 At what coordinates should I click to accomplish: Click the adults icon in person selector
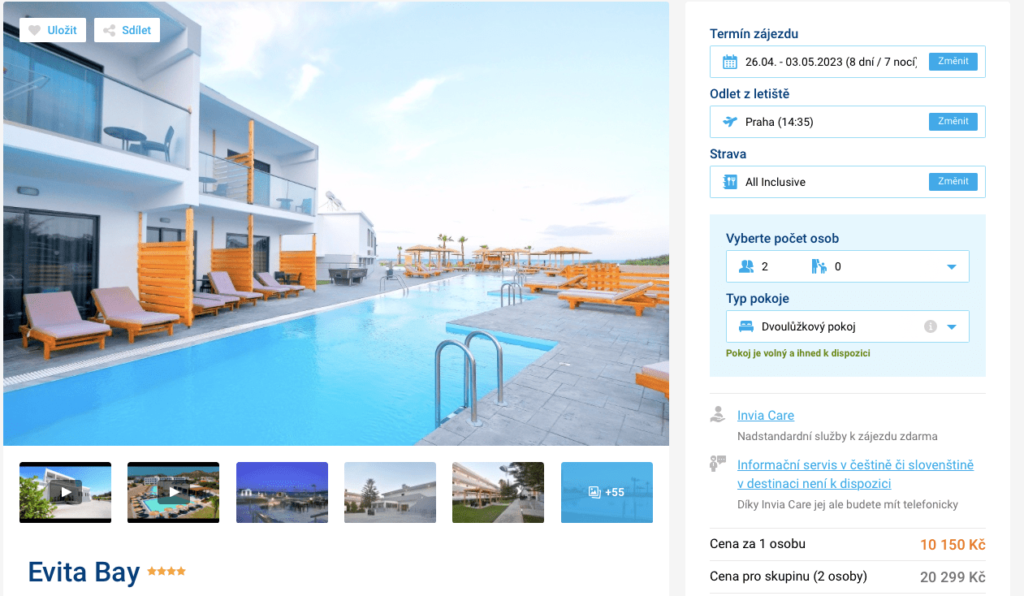pos(746,266)
